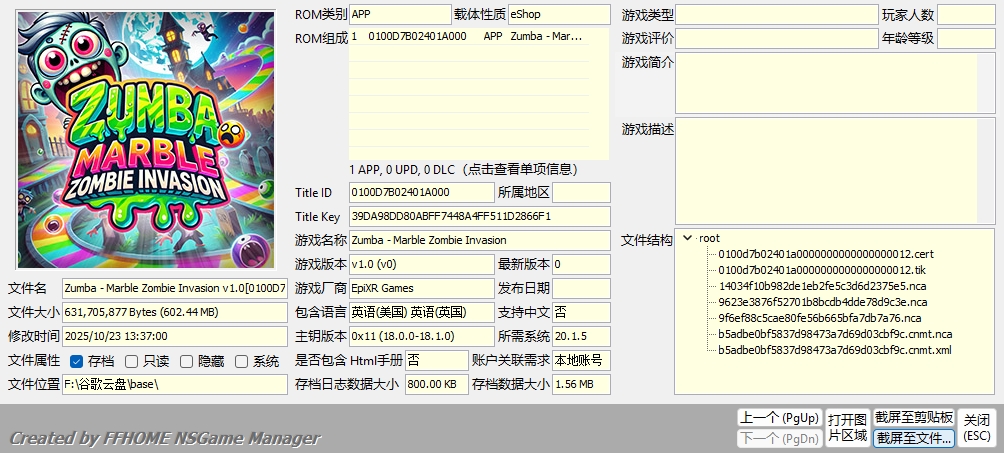Click the 文件位置 file path field
Screen dimensions: 1004x453
[174, 385]
